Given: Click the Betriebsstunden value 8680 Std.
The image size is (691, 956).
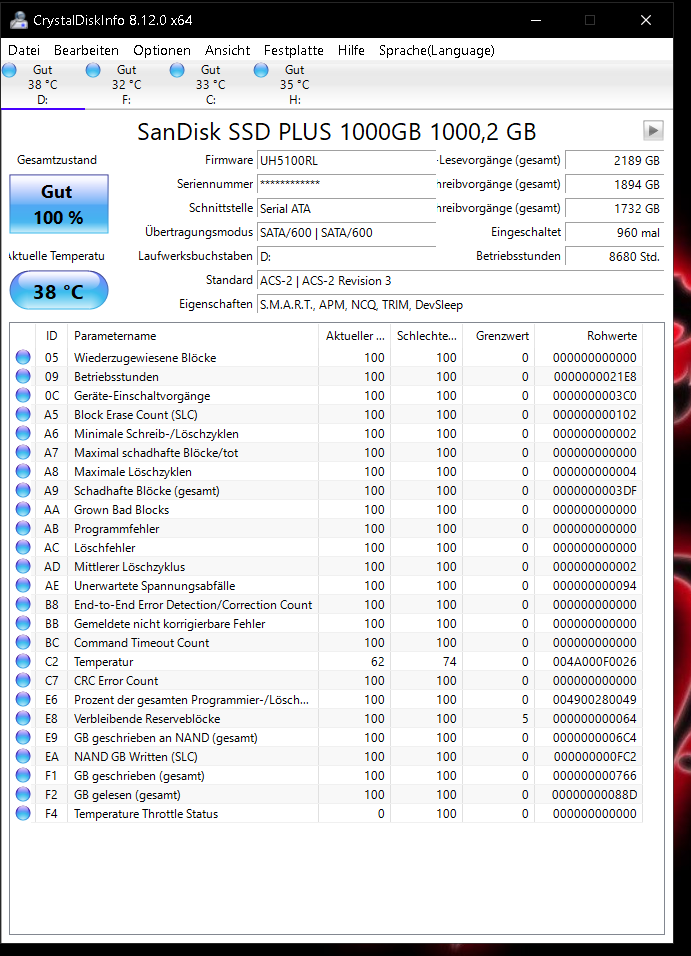Looking at the screenshot, I should pyautogui.click(x=615, y=256).
